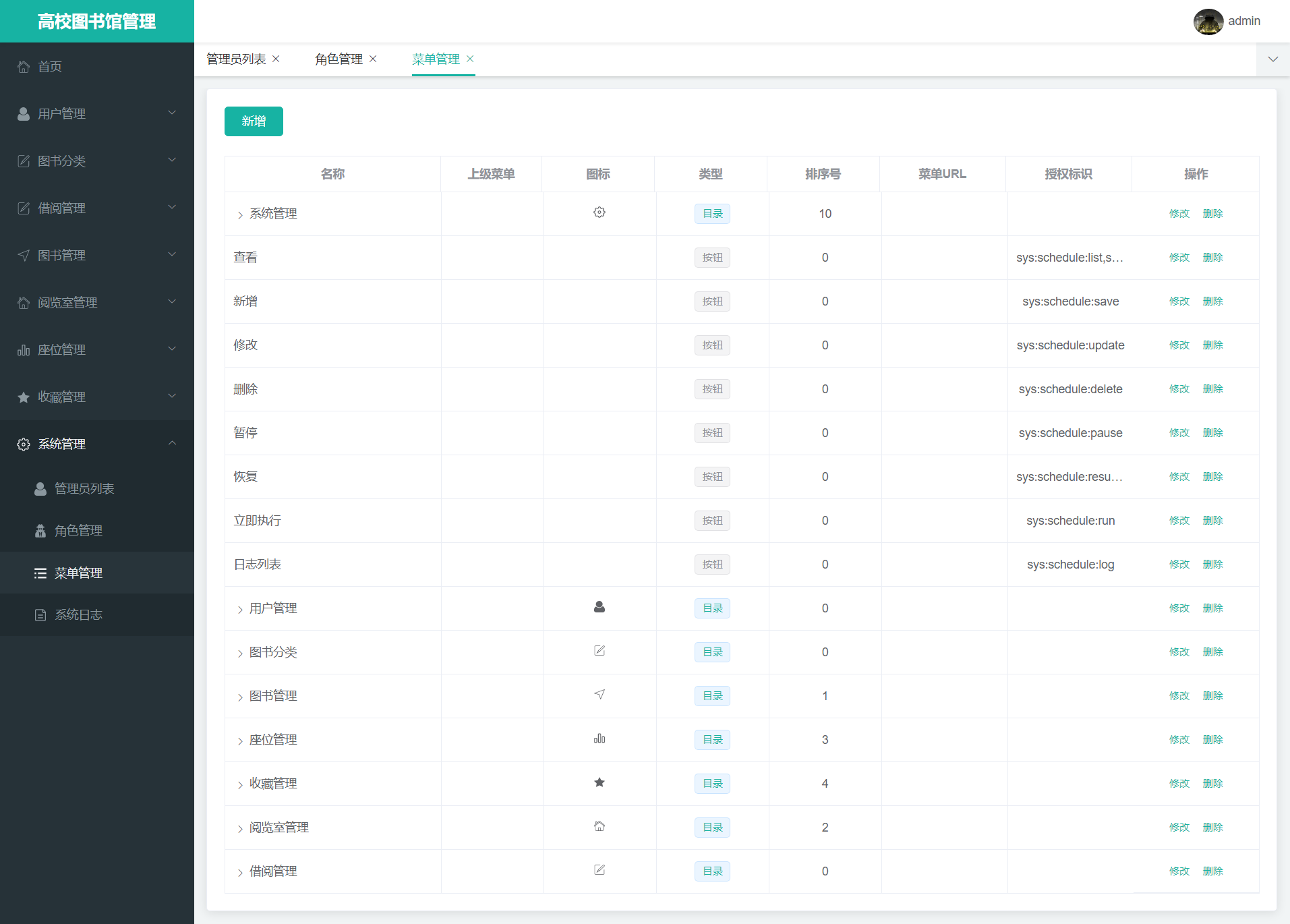Expand the 阅览室管理 row in the table
Image resolution: width=1290 pixels, height=924 pixels.
240,829
